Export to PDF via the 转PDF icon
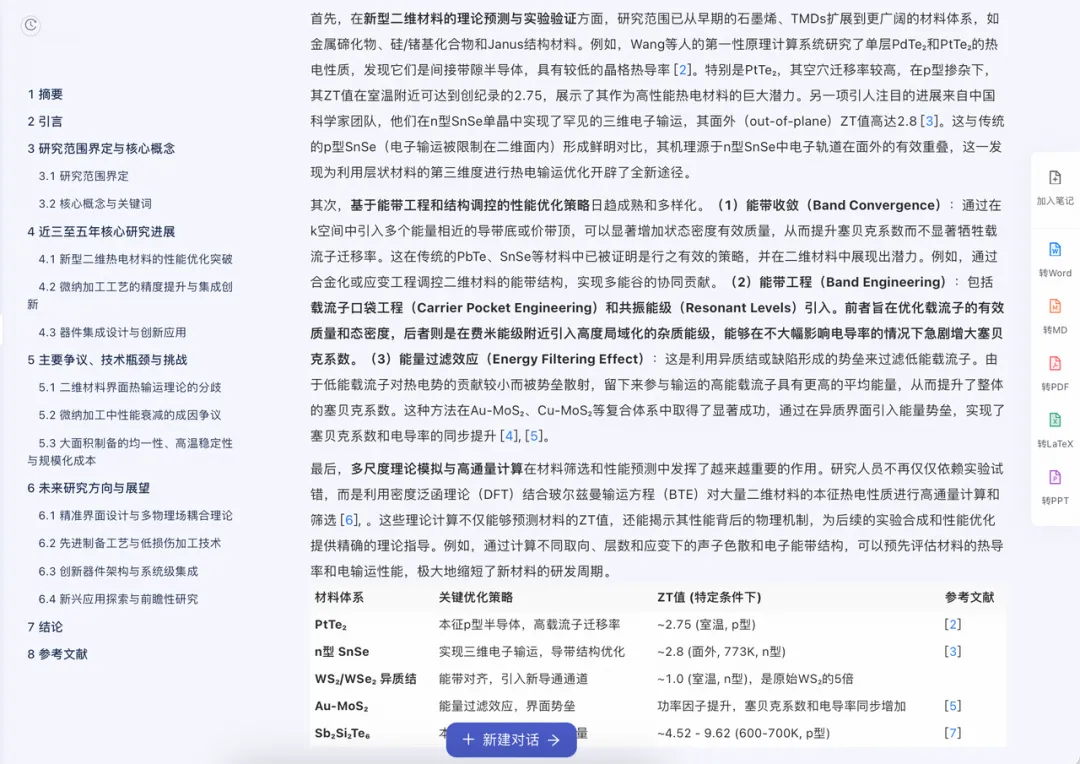Viewport: 1080px width, 764px height. tap(1055, 374)
